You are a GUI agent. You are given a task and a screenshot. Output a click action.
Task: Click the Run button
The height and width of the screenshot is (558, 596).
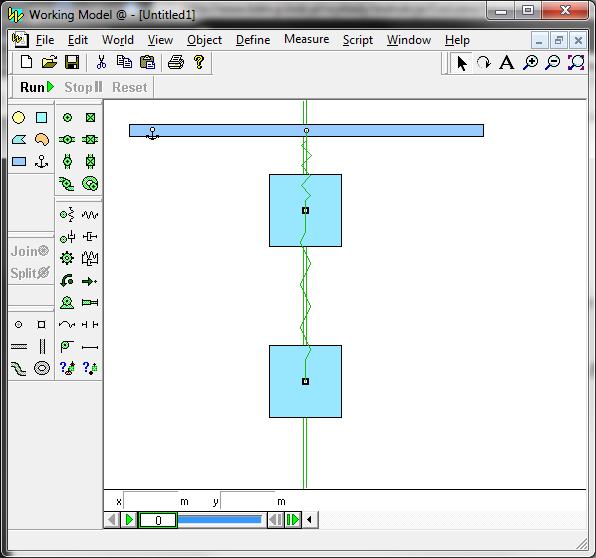click(x=37, y=87)
